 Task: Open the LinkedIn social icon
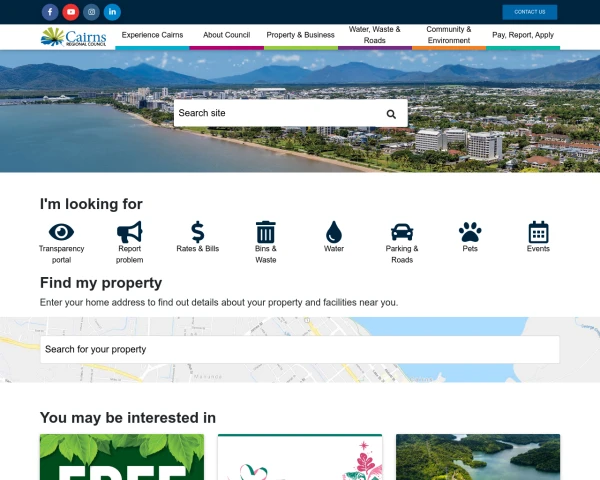pos(112,12)
